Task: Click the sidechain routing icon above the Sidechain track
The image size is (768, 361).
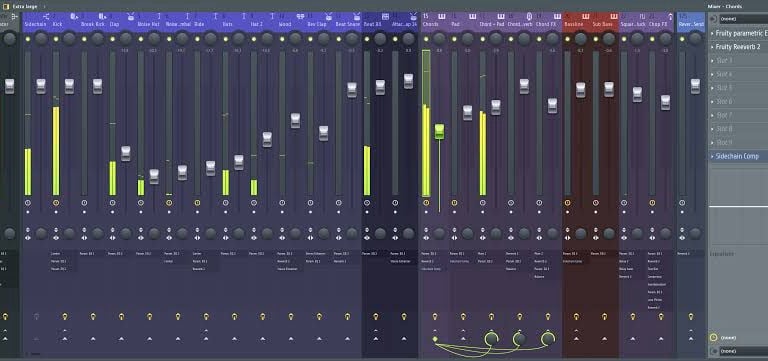Action: (46, 16)
